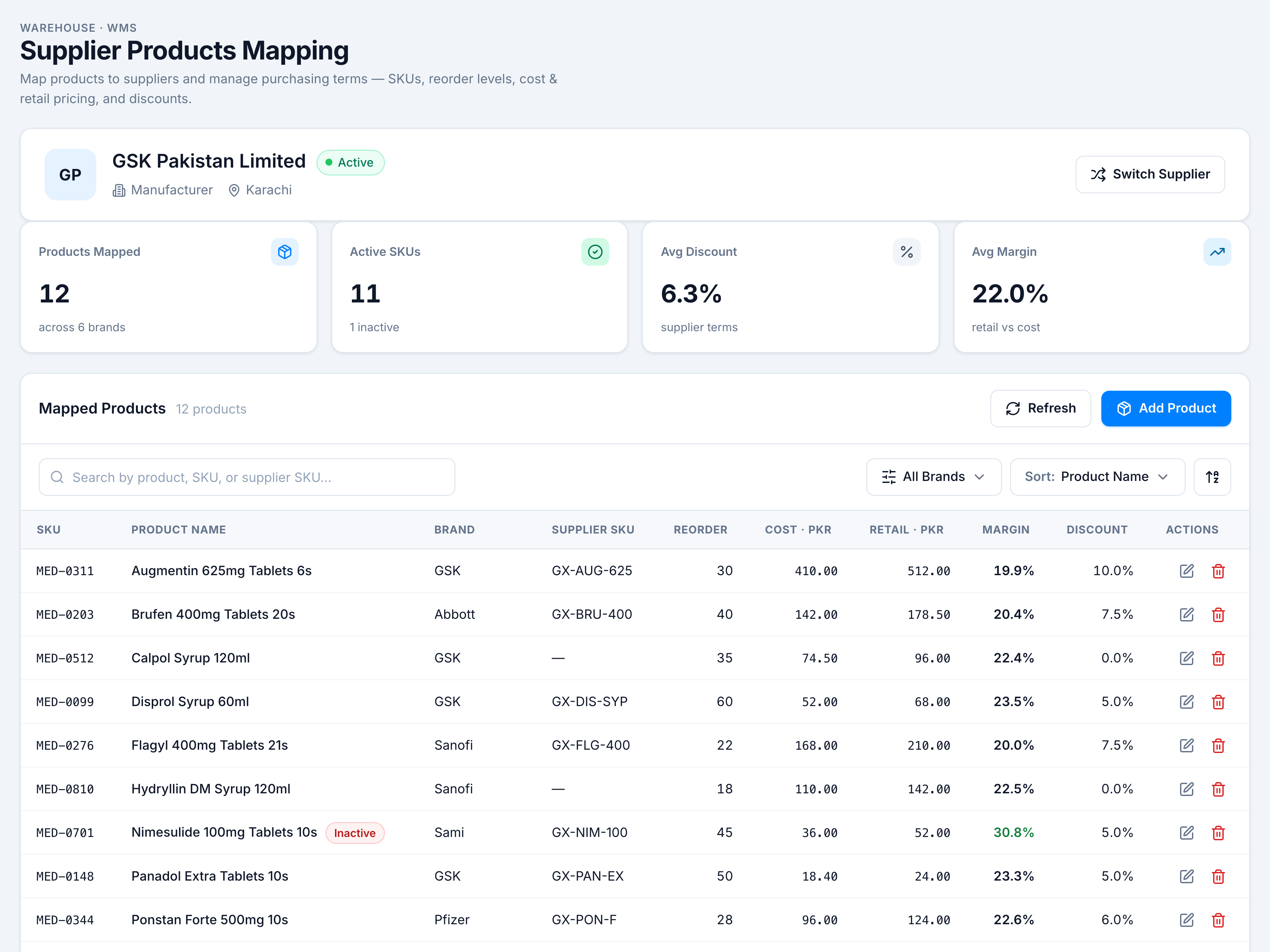Click the GP supplier avatar
This screenshot has width=1270, height=952.
[70, 175]
